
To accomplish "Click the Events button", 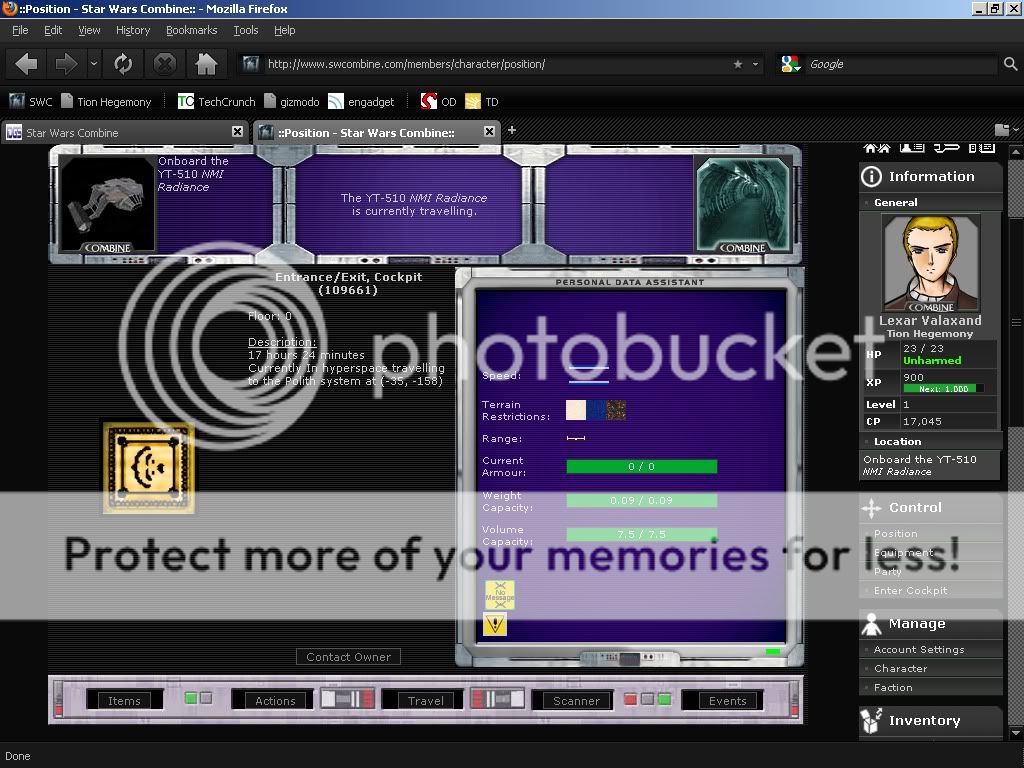I will (x=728, y=701).
